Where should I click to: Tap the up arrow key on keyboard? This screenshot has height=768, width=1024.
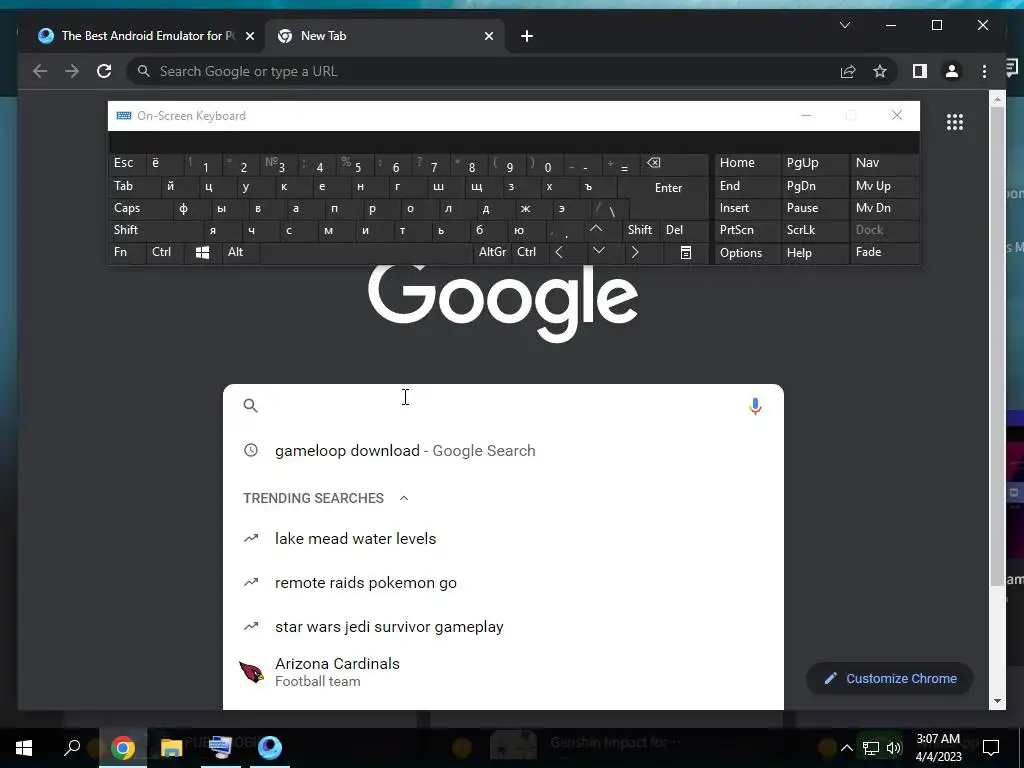(x=596, y=229)
